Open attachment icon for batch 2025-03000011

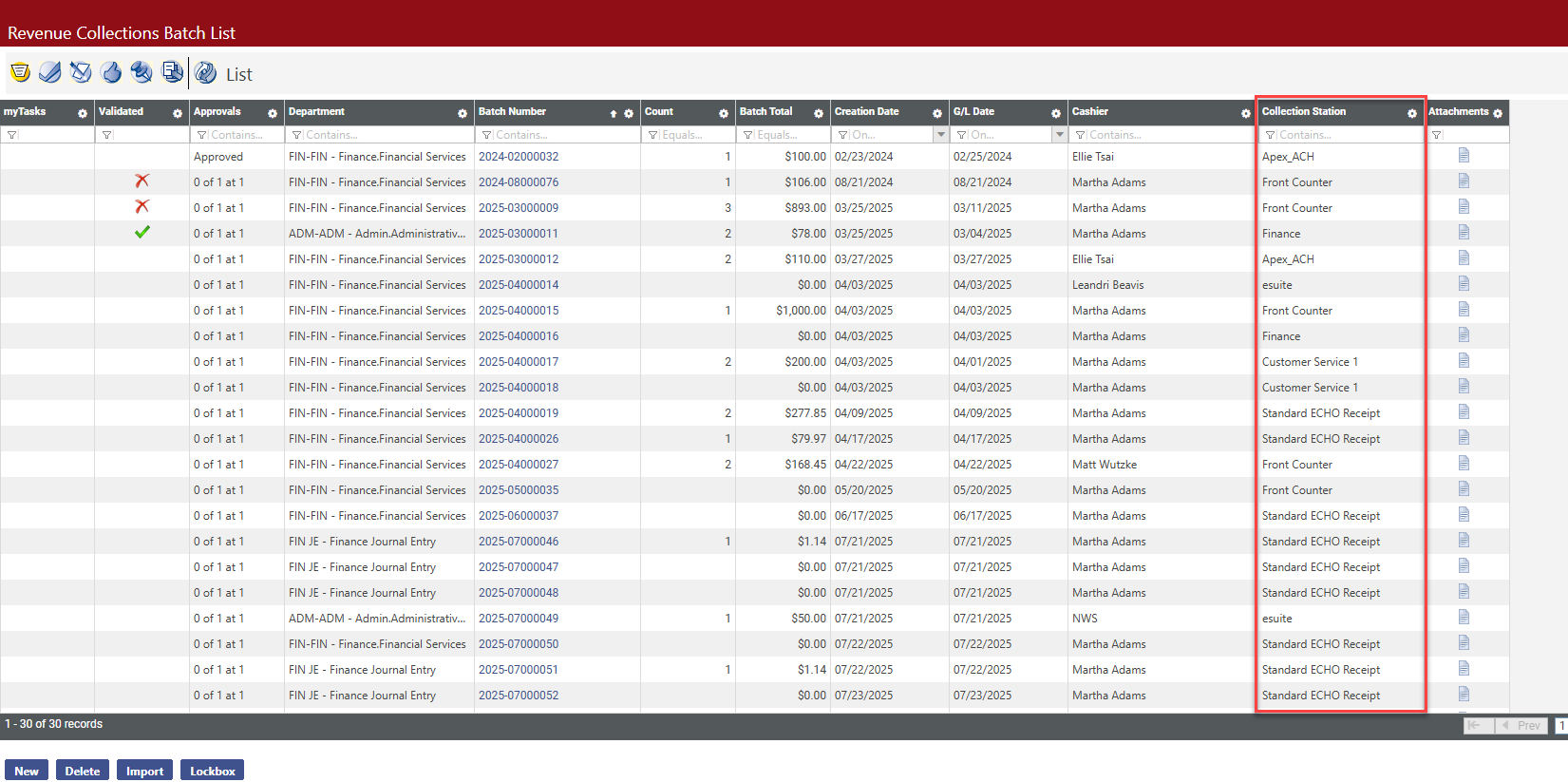pyautogui.click(x=1464, y=232)
